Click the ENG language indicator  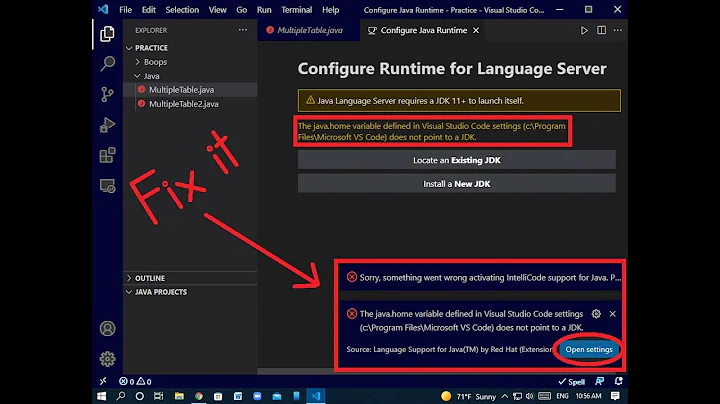coord(562,396)
